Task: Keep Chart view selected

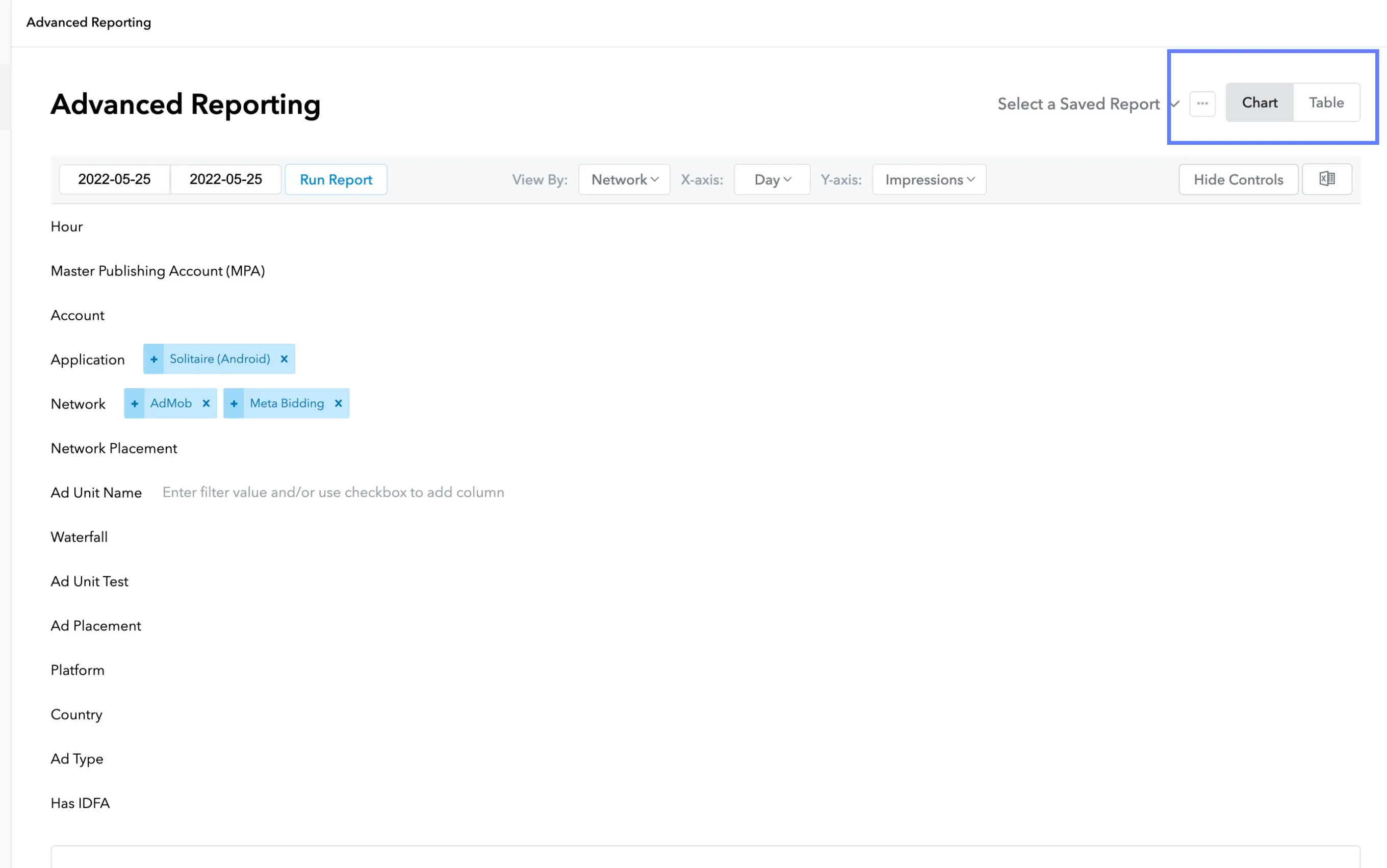Action: click(1260, 102)
